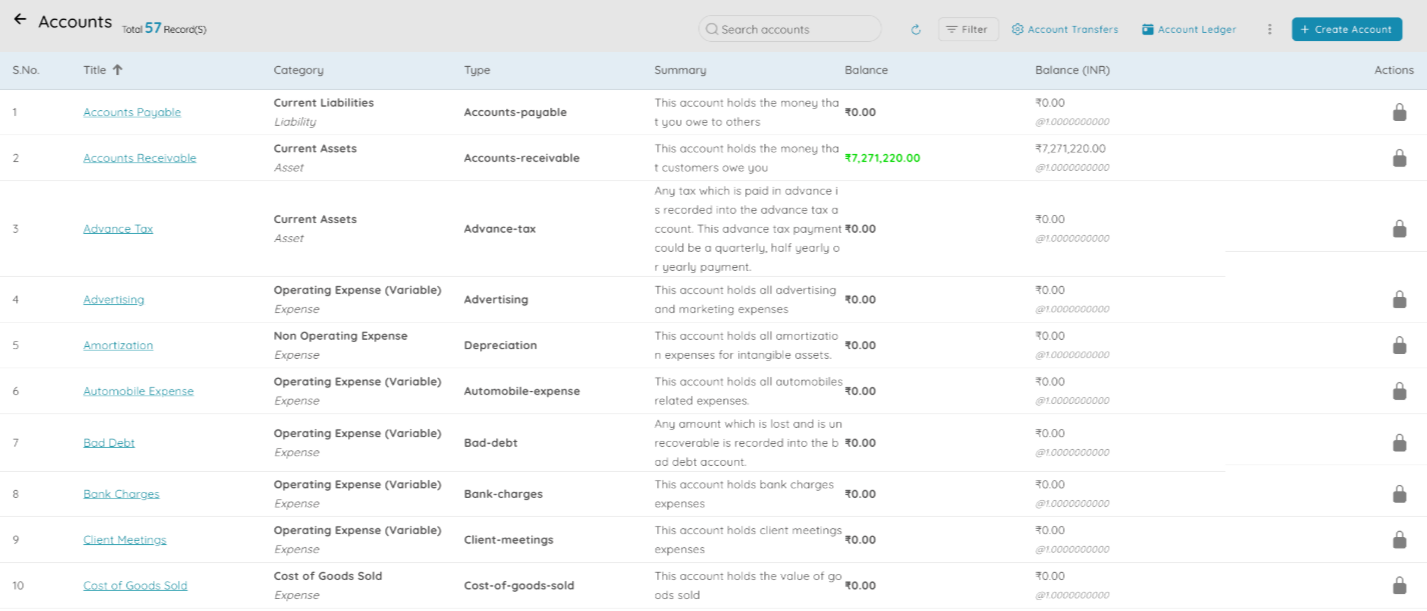Click the refresh icon next to search
The height and width of the screenshot is (611, 1427).
(915, 30)
